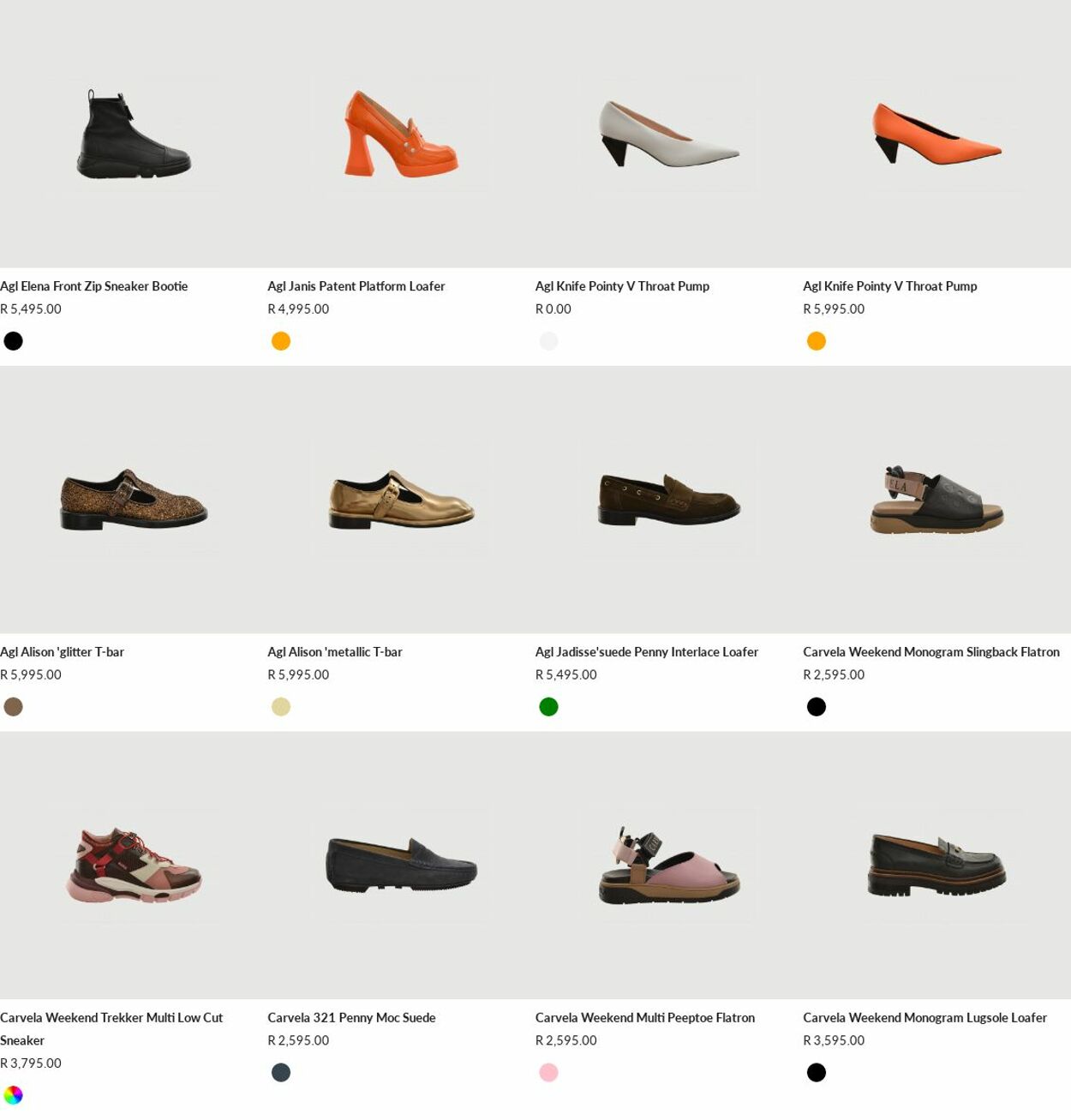Pick brown swatch under Alison glitter T-bar

coord(13,707)
